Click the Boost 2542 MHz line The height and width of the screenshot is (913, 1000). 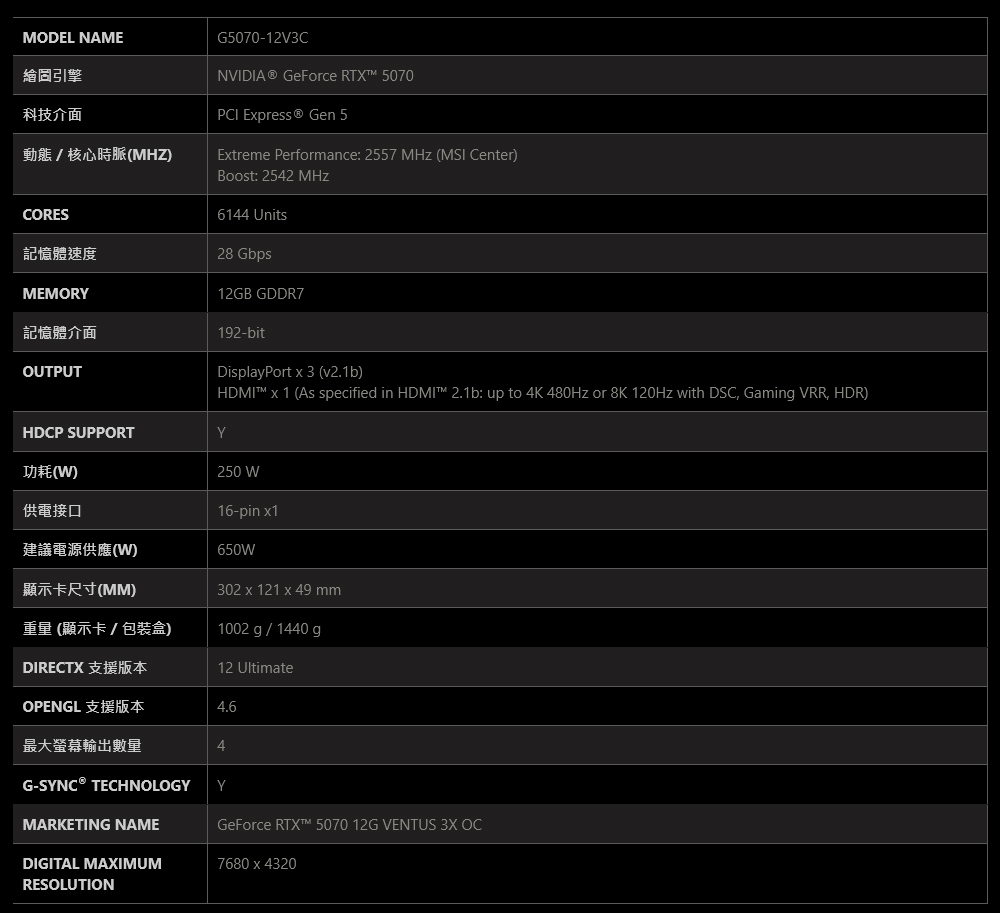273,176
